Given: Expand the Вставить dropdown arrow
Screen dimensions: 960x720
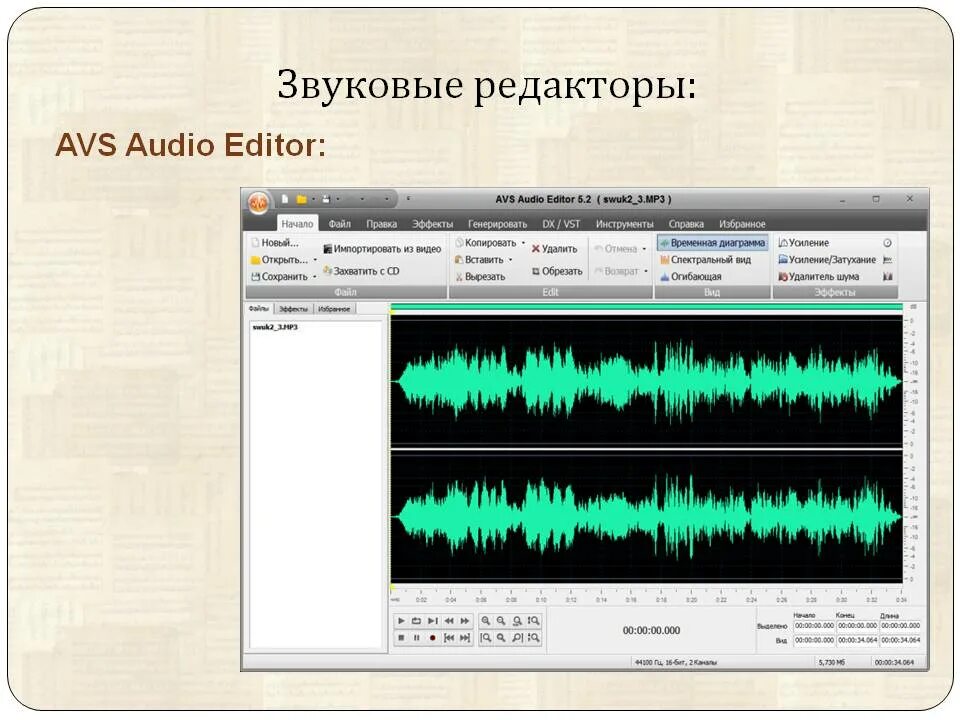Looking at the screenshot, I should 511,260.
